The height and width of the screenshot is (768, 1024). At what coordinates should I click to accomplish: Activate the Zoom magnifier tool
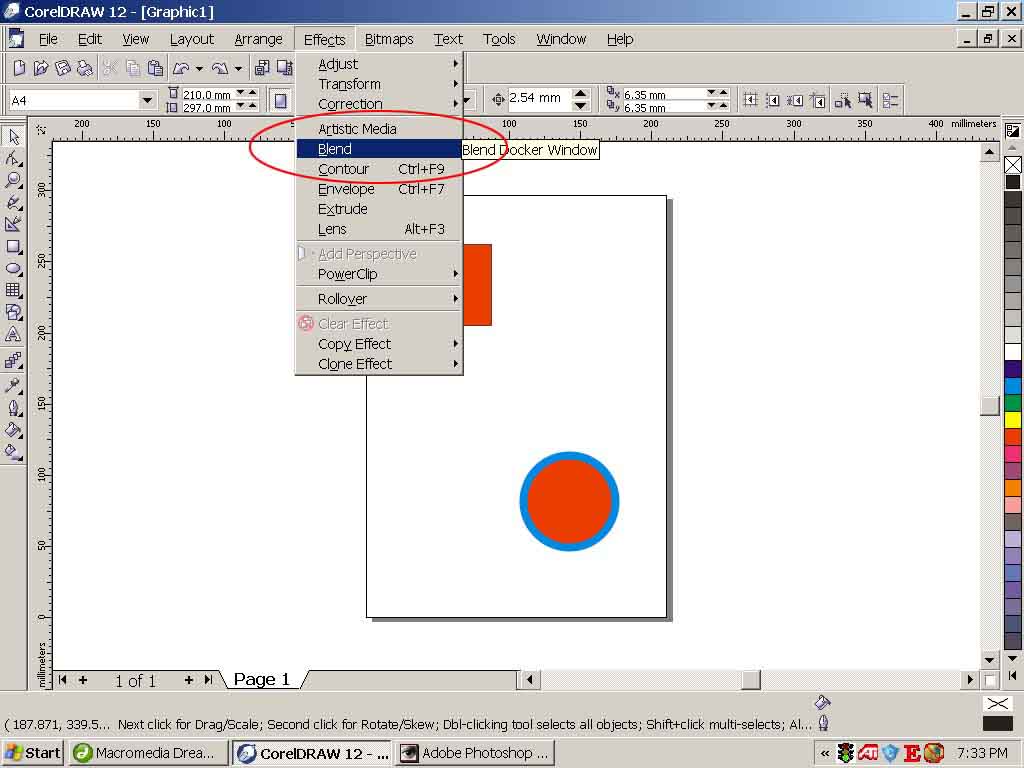(13, 180)
